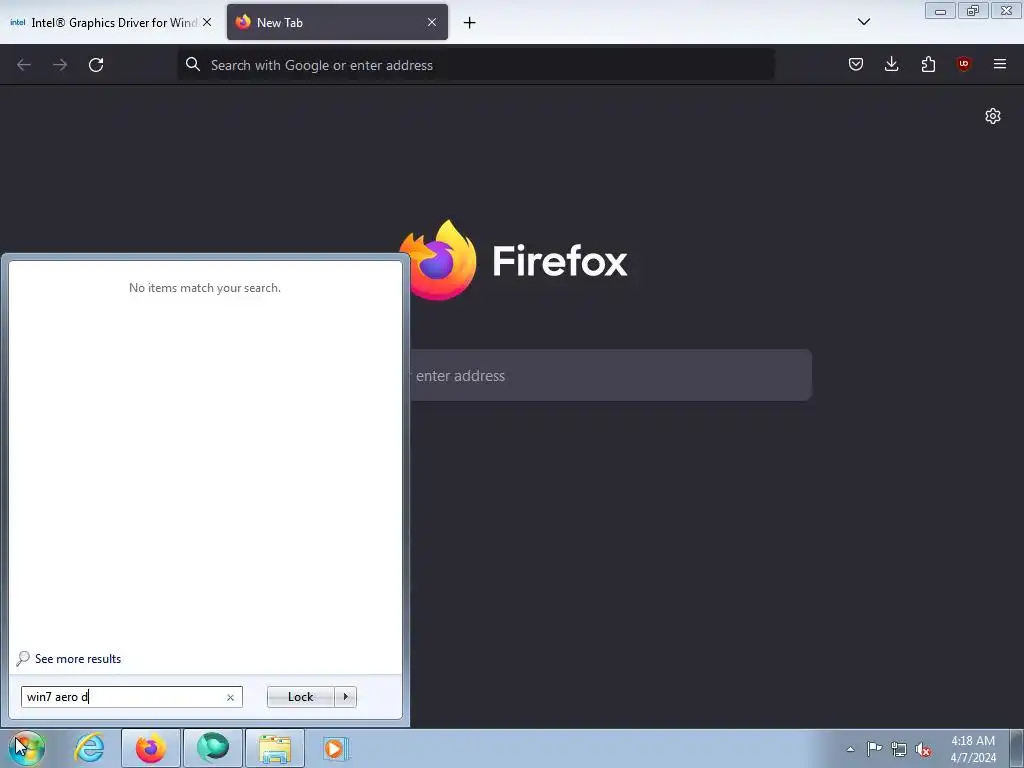Close the New Tab tab
1024x768 pixels.
click(x=432, y=22)
